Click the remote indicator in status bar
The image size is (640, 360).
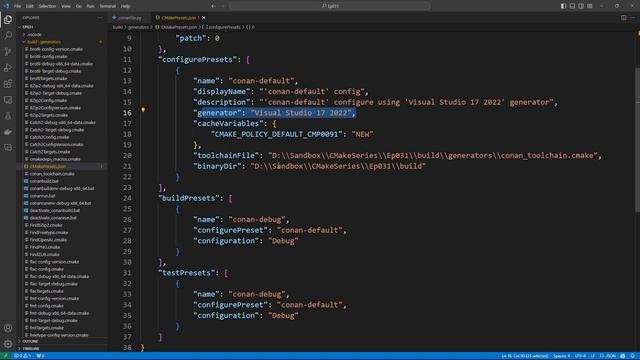(5, 356)
